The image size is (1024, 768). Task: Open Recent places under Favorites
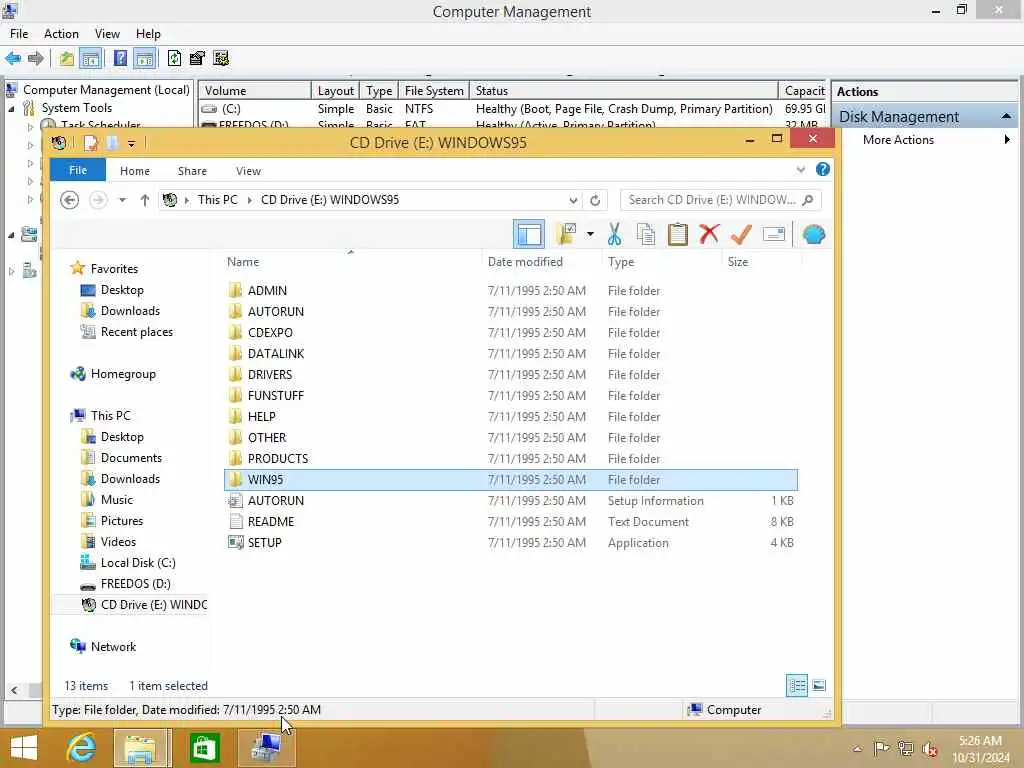136,332
